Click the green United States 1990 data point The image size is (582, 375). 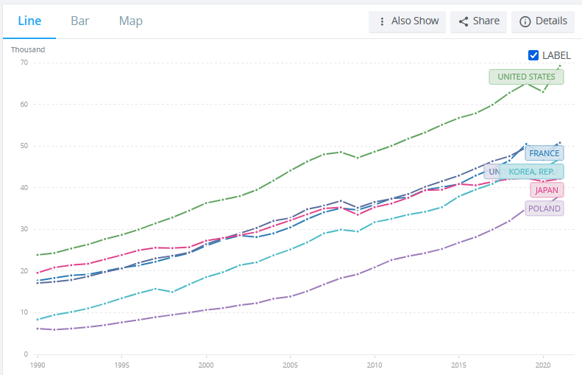click(37, 255)
